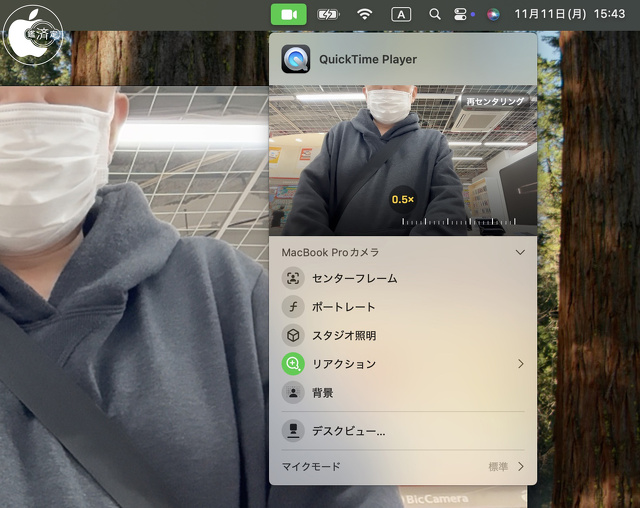Open the Wi-Fi status menu
The image size is (640, 508).
365,15
